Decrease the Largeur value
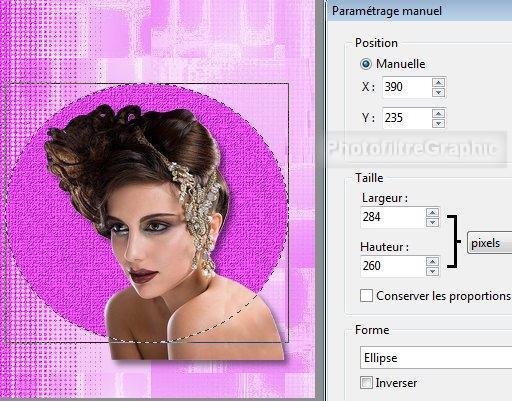Screen dimensions: 512x401 tap(432, 222)
